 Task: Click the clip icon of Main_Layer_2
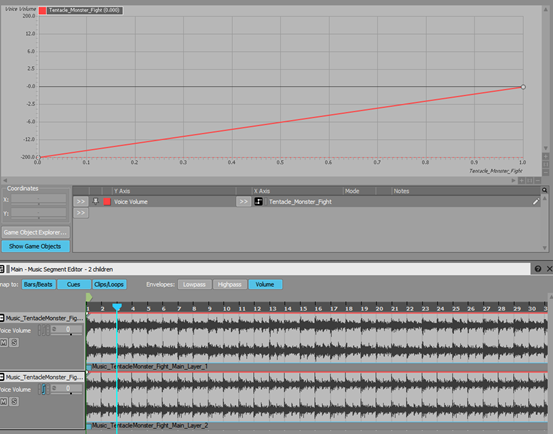89,426
